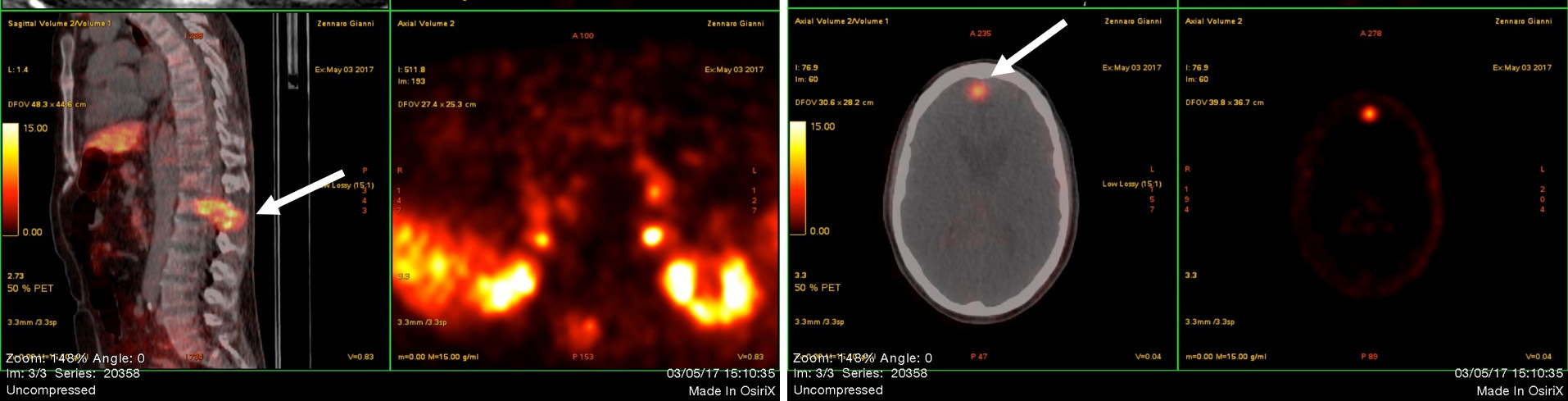Screen dimensions: 1568x401
Task: Click the right 'Im: 3/3 Series: 20358' overlay
Action: (860, 373)
